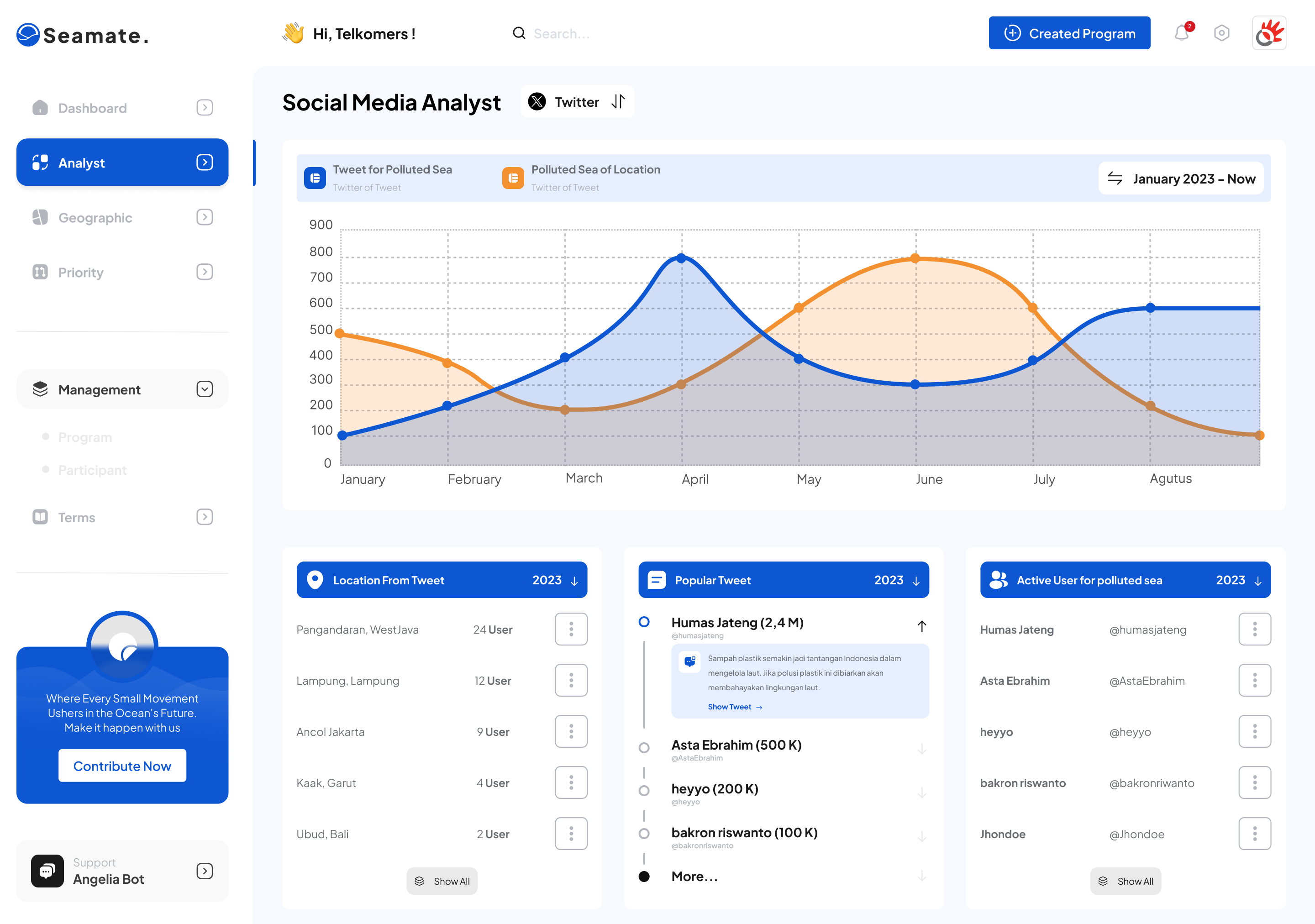This screenshot has width=1315, height=924.
Task: Click three-dot menu for Ubud, Bali
Action: [570, 834]
